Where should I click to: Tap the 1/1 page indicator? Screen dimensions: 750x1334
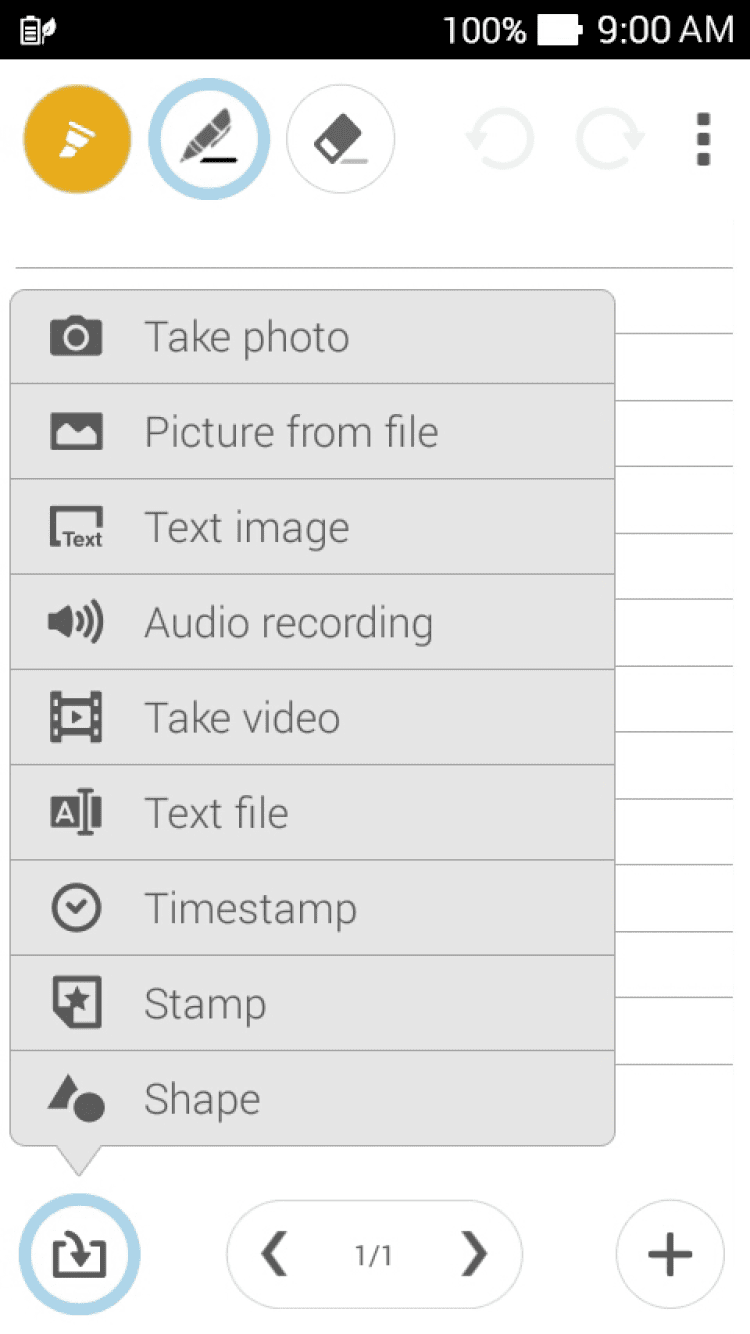373,1255
